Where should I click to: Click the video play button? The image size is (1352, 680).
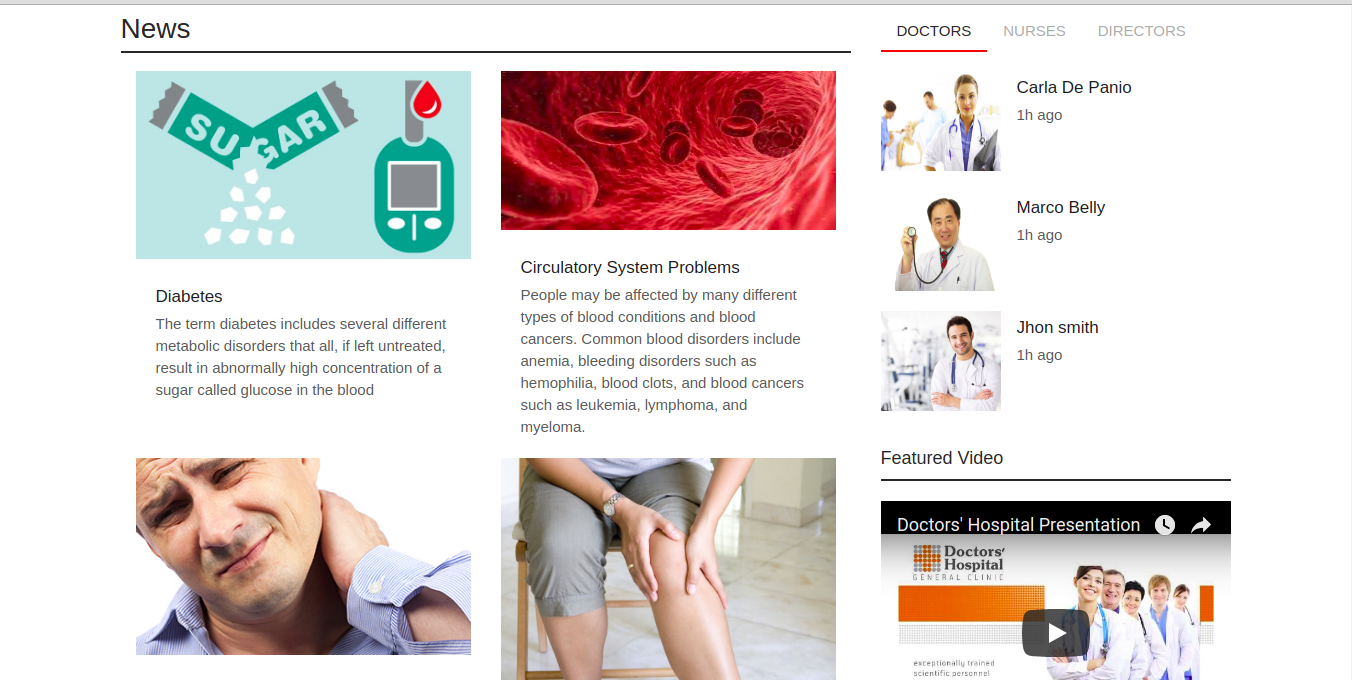pos(1056,633)
